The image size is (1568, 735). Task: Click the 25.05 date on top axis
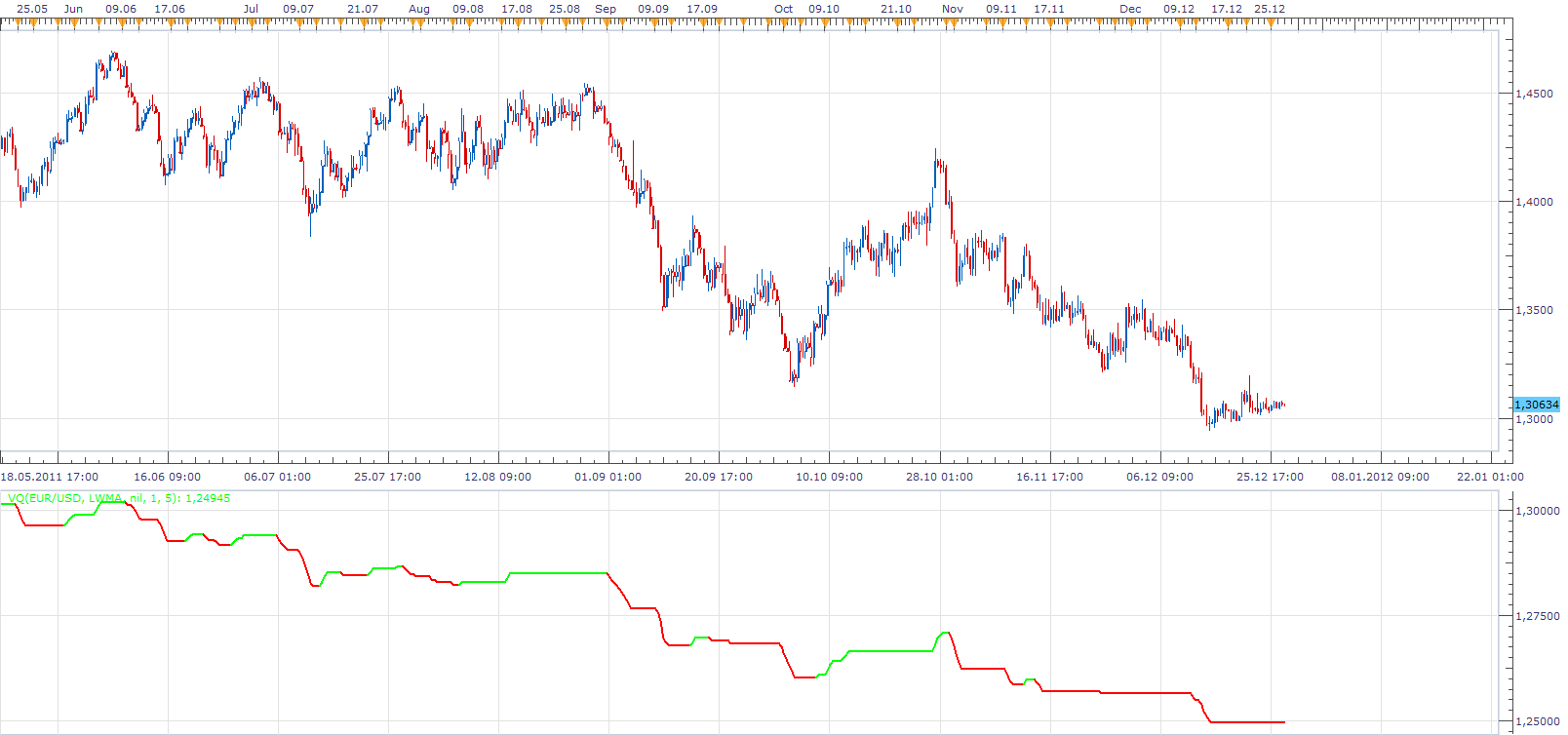pos(32,9)
